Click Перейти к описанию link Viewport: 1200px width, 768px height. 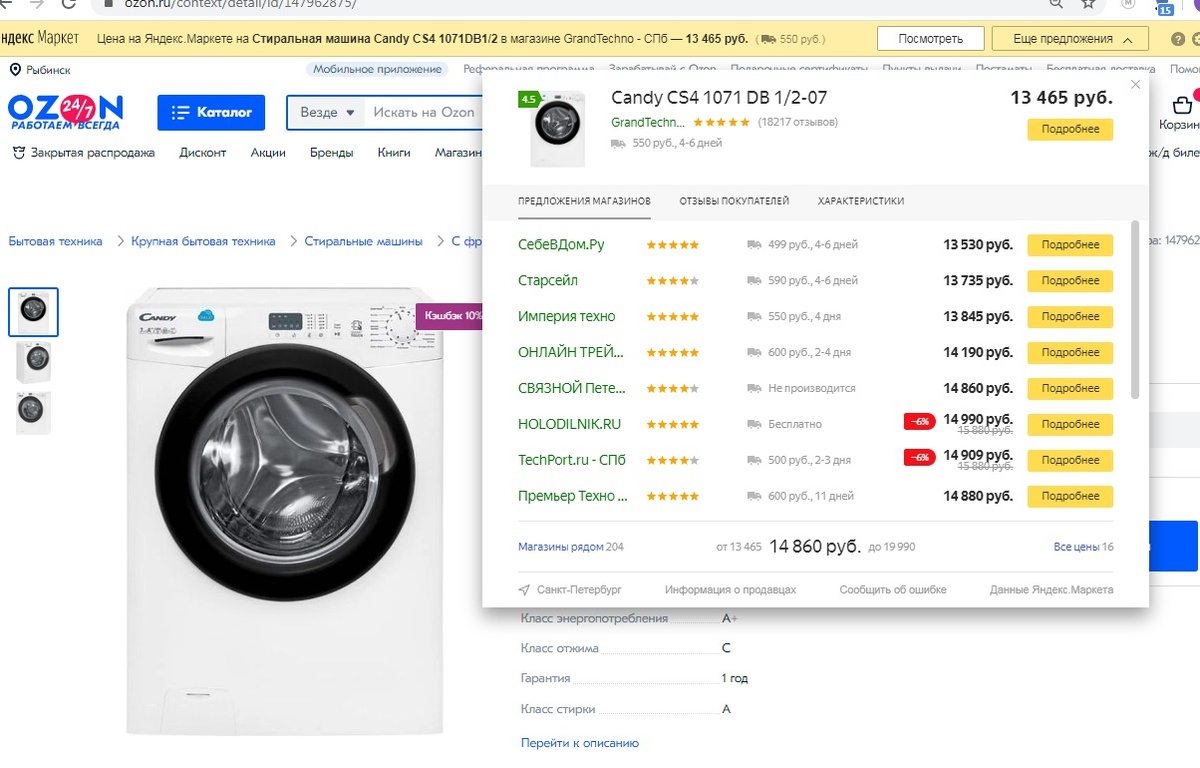579,743
